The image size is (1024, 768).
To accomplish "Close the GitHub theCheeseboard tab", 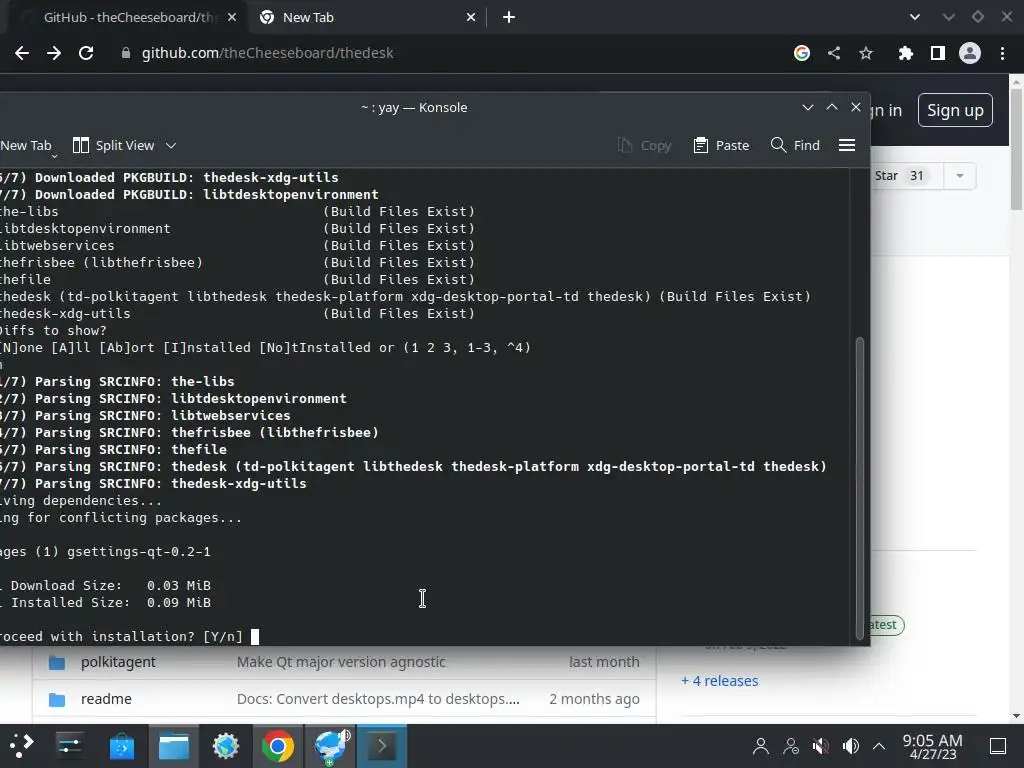I will tap(232, 18).
